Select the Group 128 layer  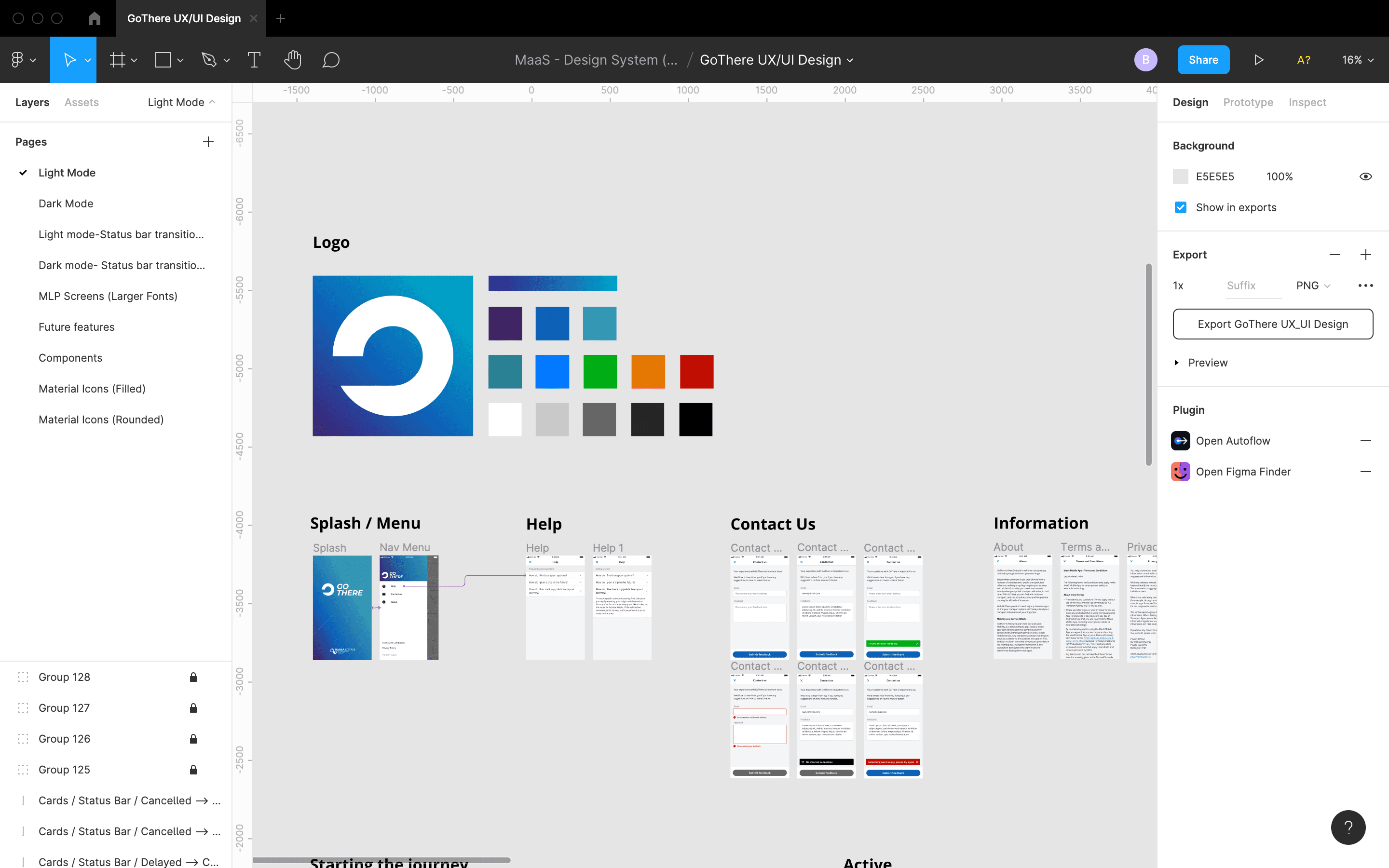tap(64, 678)
